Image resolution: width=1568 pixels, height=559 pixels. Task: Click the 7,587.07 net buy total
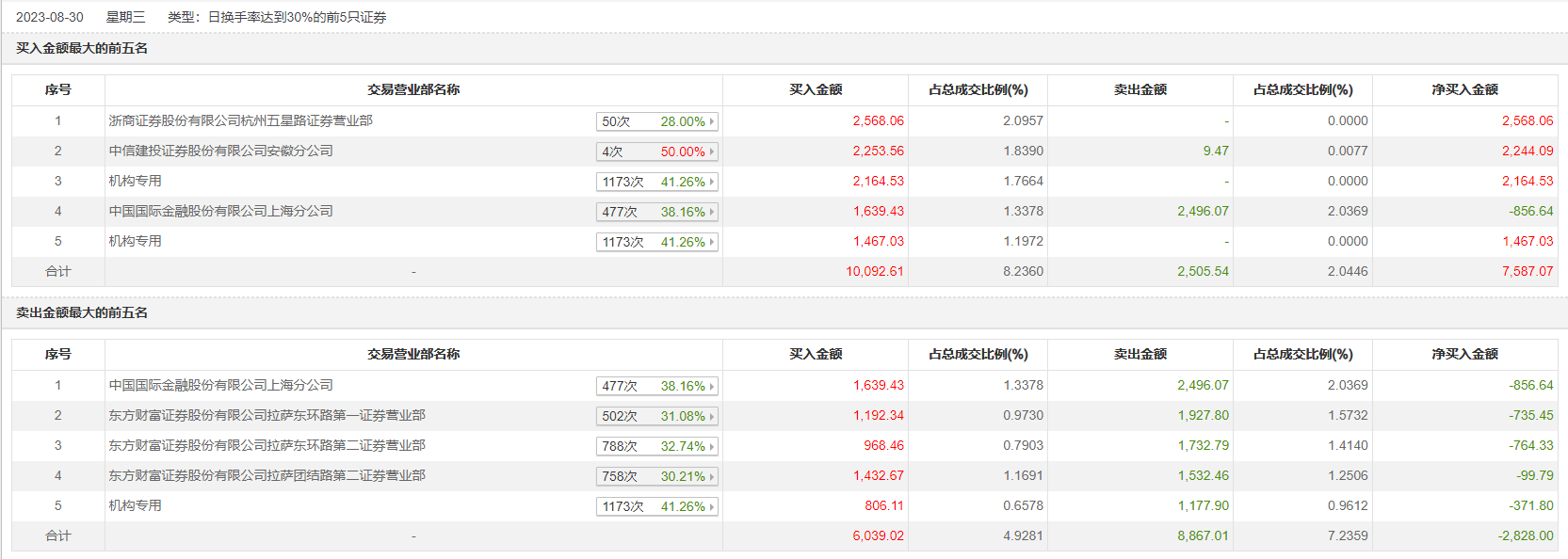click(1528, 271)
